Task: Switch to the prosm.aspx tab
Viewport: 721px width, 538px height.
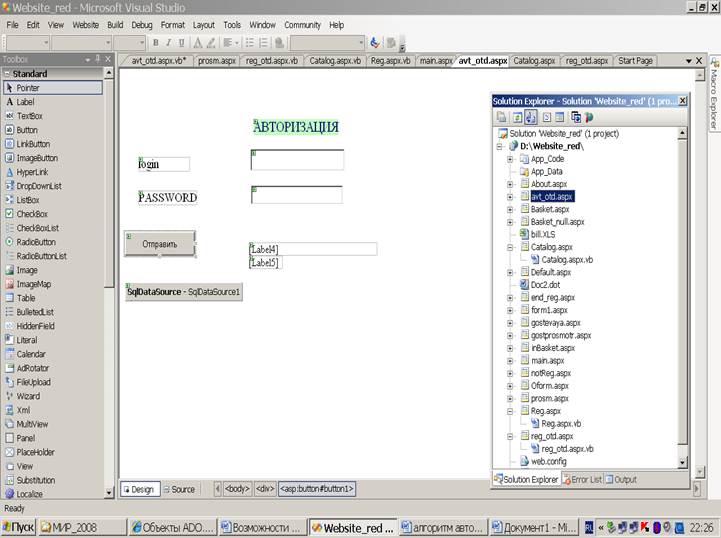Action: [x=216, y=61]
